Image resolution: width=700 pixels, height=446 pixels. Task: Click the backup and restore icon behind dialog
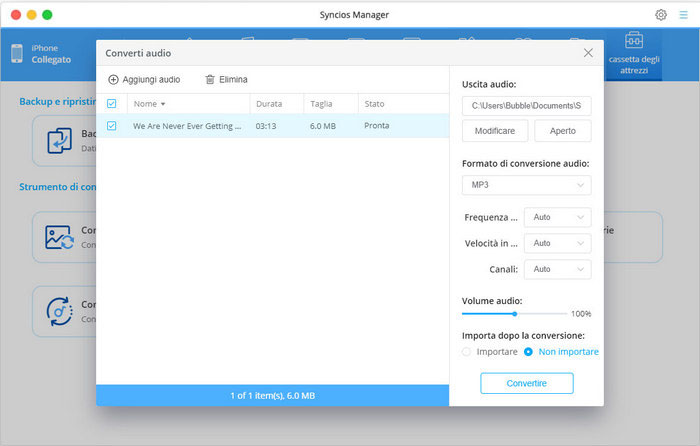point(60,141)
